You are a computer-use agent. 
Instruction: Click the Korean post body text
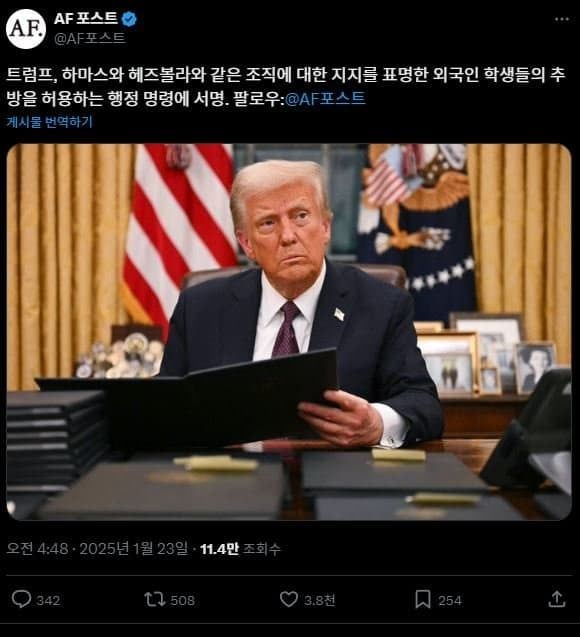(x=286, y=87)
